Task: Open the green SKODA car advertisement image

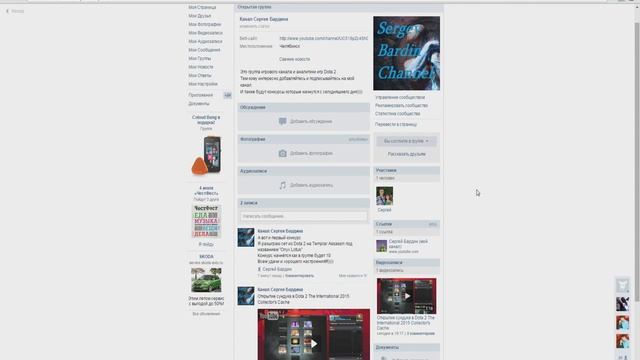Action: point(206,280)
